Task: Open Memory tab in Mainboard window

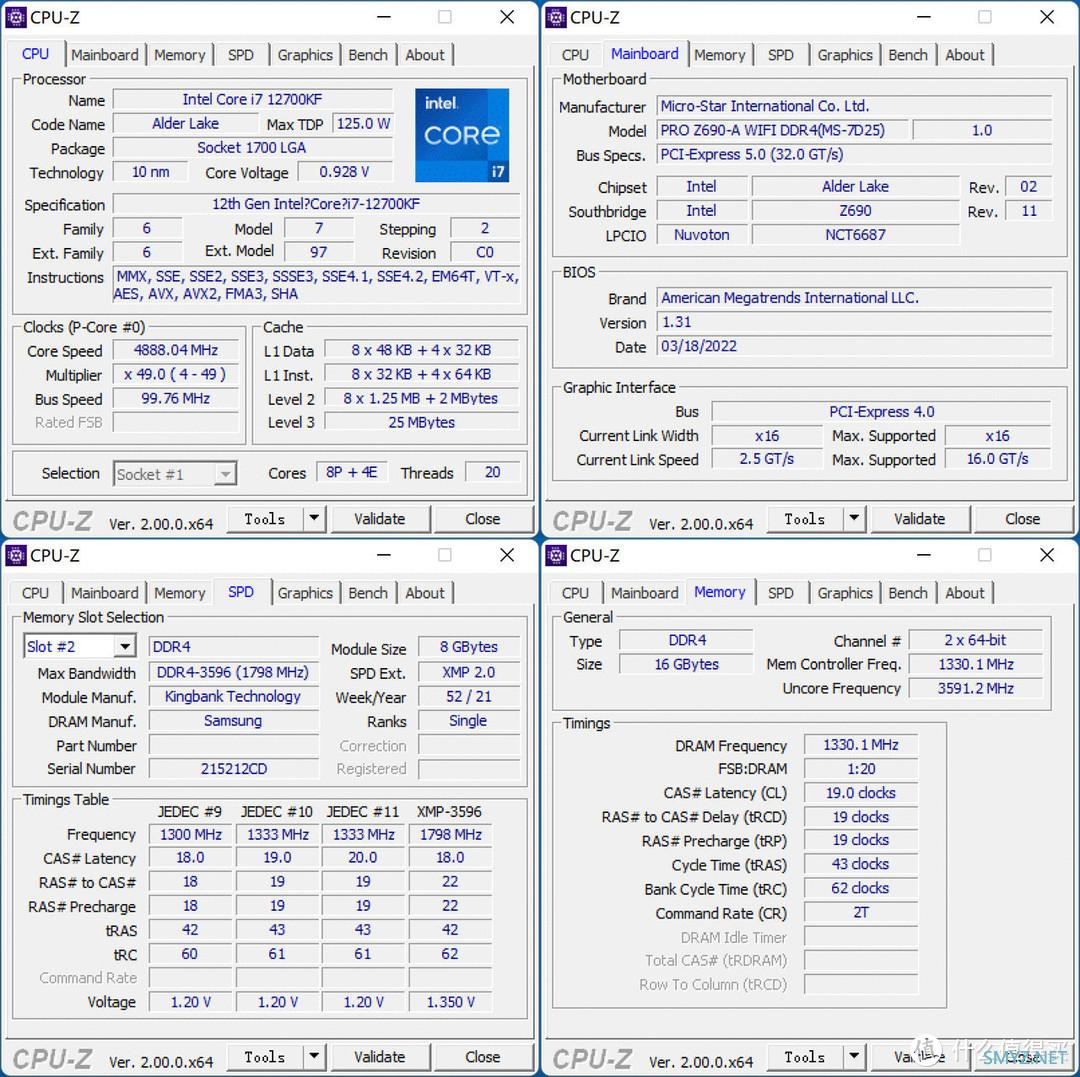Action: click(720, 55)
